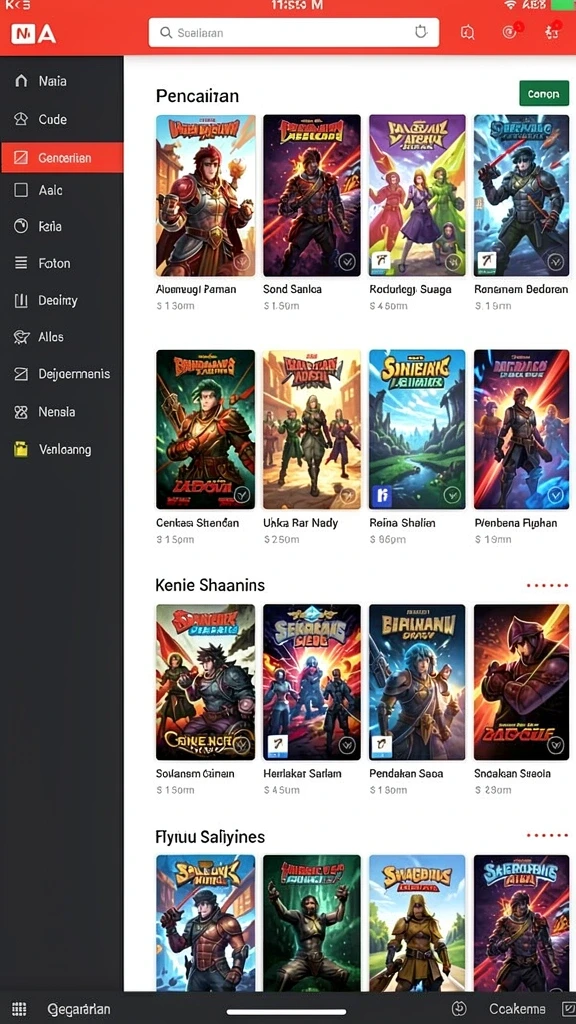The height and width of the screenshot is (1024, 576).
Task: Click the square icon right of Coakems
Action: click(568, 1009)
